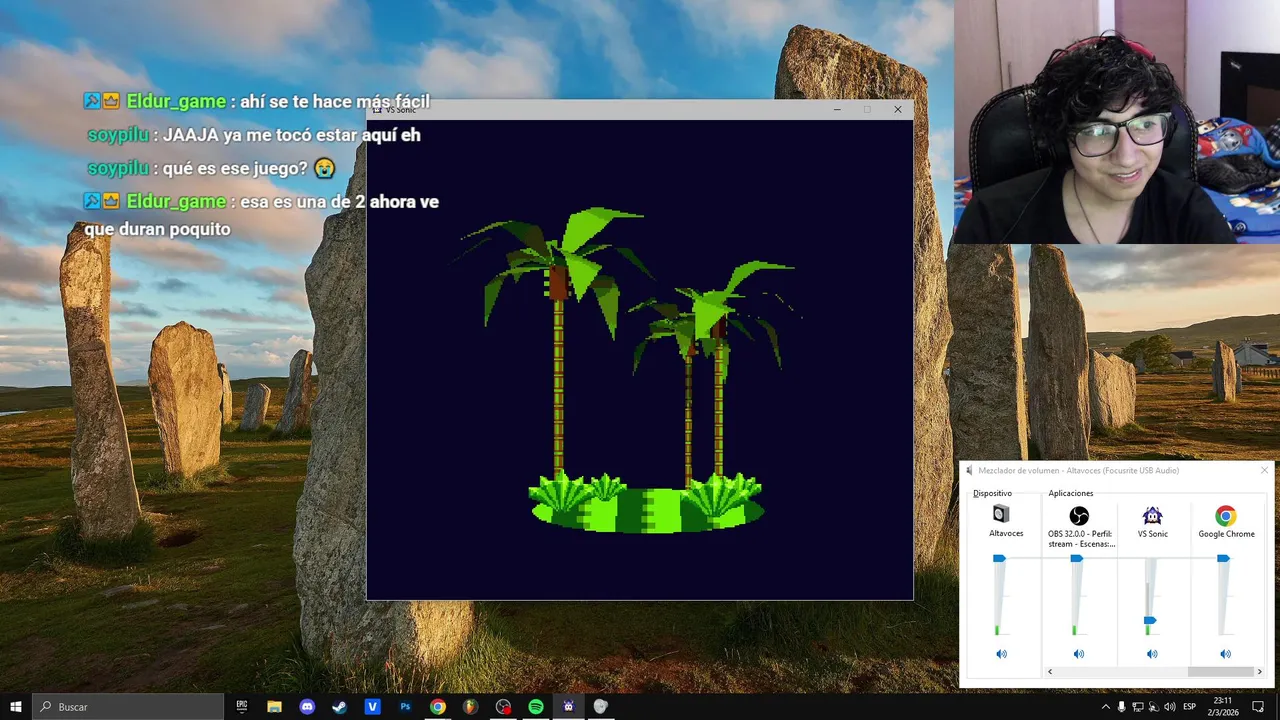This screenshot has width=1280, height=720.
Task: Open File Explorer from the taskbar
Action: click(274, 706)
